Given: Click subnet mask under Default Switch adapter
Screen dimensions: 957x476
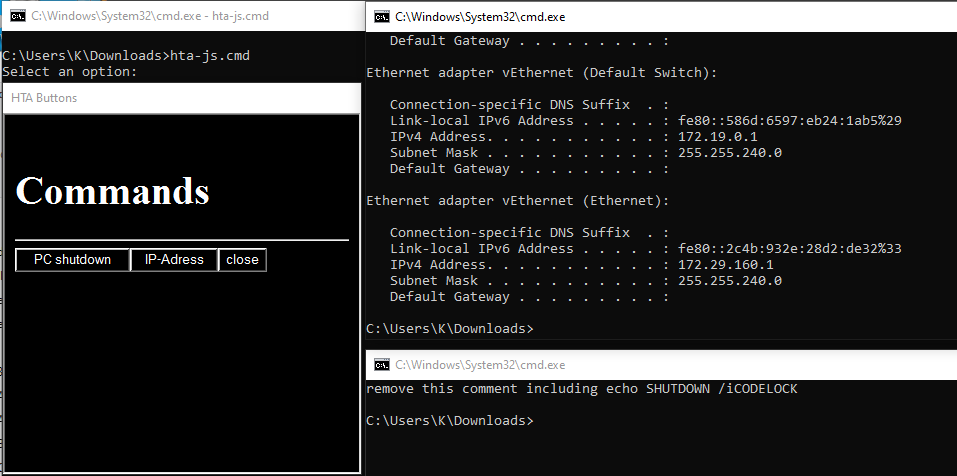Looking at the screenshot, I should click(730, 153).
